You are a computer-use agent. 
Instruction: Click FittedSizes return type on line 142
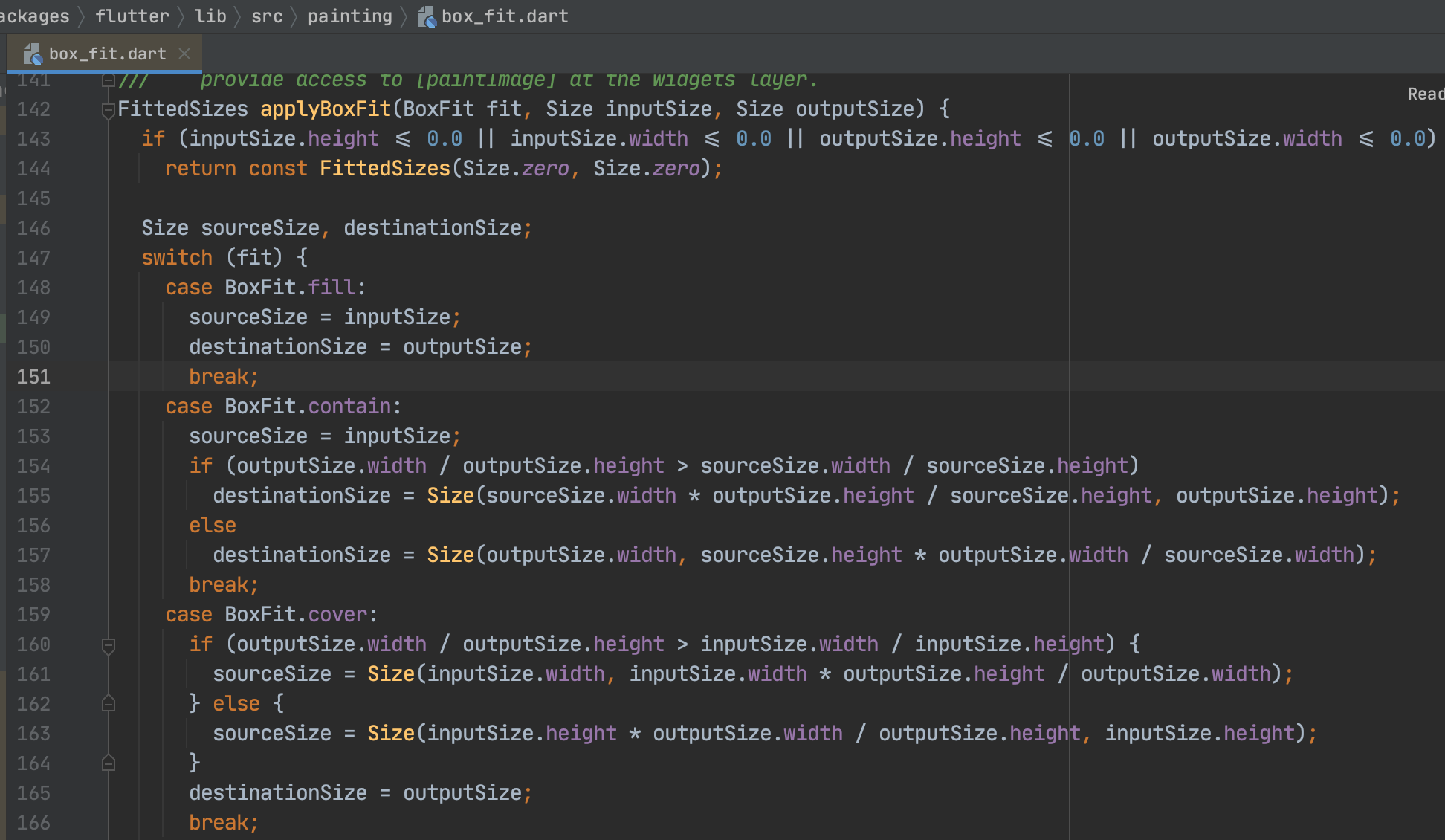point(183,109)
